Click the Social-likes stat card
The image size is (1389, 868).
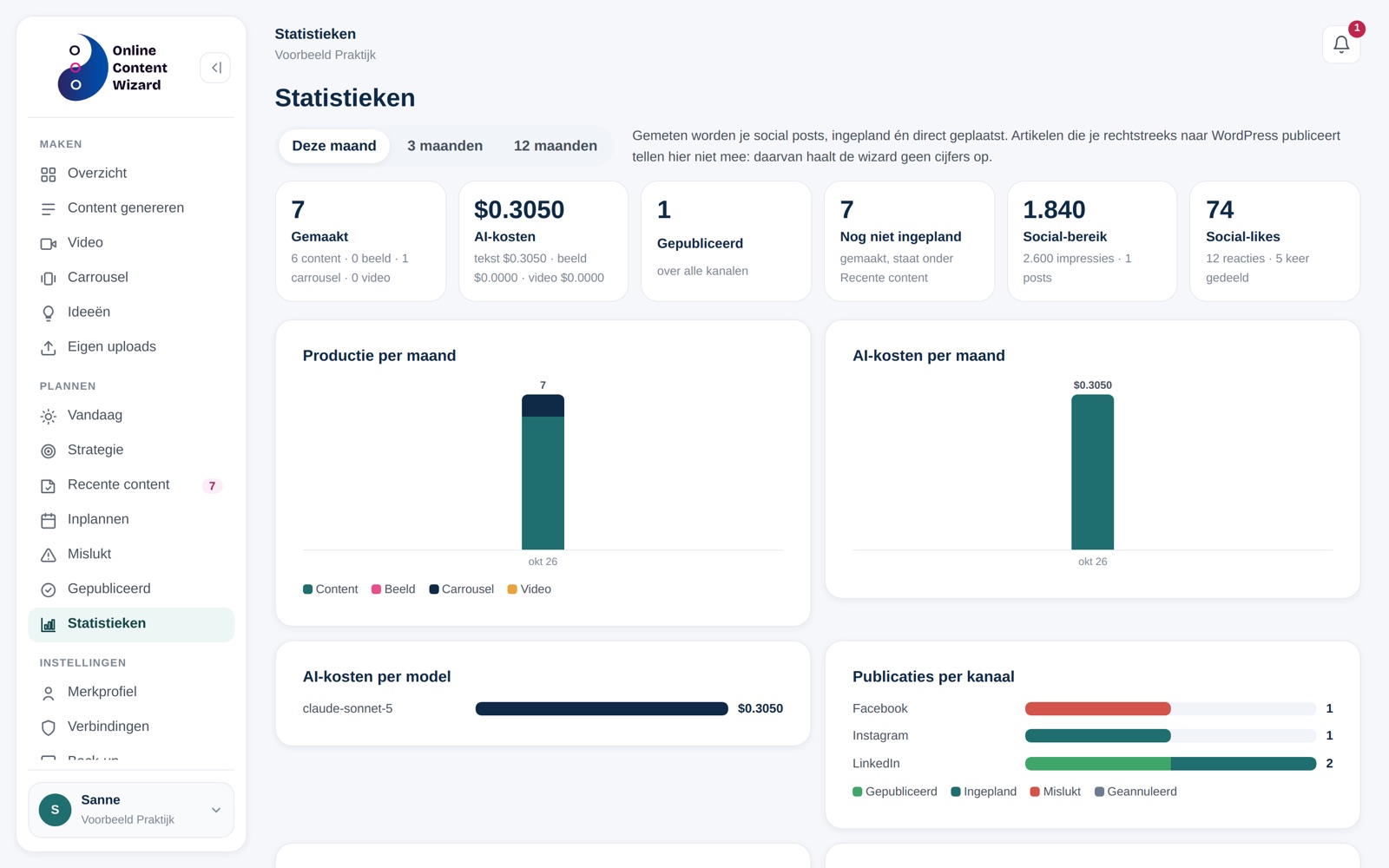(1274, 241)
